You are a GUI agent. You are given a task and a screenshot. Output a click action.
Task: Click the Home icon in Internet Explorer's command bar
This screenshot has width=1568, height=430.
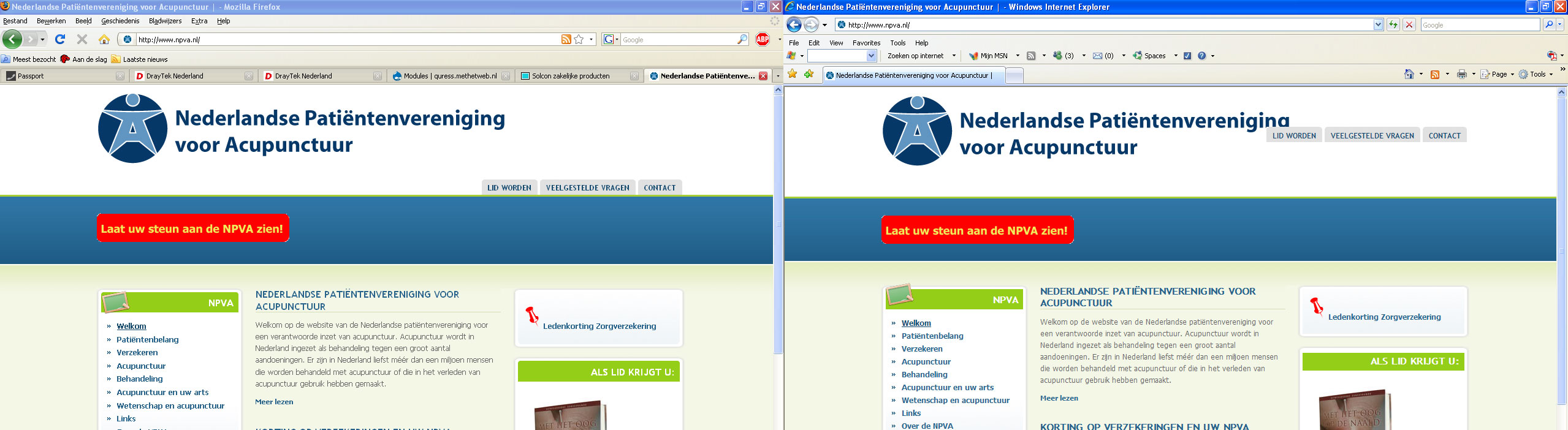1409,74
